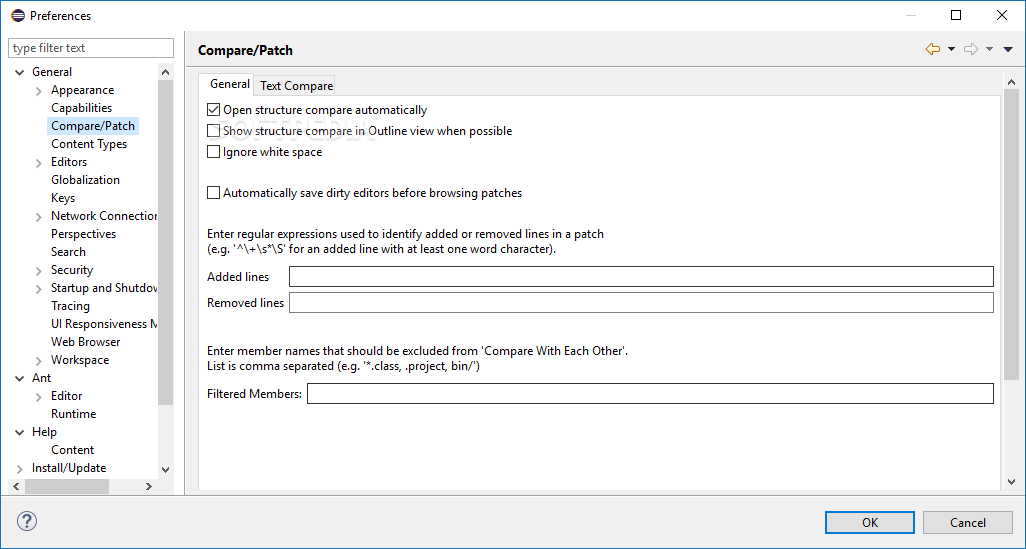Select Keys preference page

tap(63, 198)
